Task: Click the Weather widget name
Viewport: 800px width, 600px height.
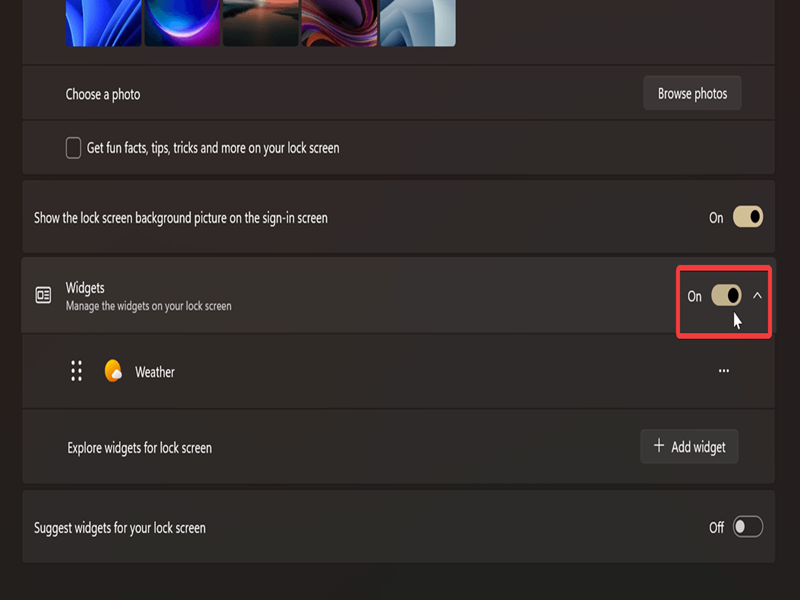Action: coord(155,372)
